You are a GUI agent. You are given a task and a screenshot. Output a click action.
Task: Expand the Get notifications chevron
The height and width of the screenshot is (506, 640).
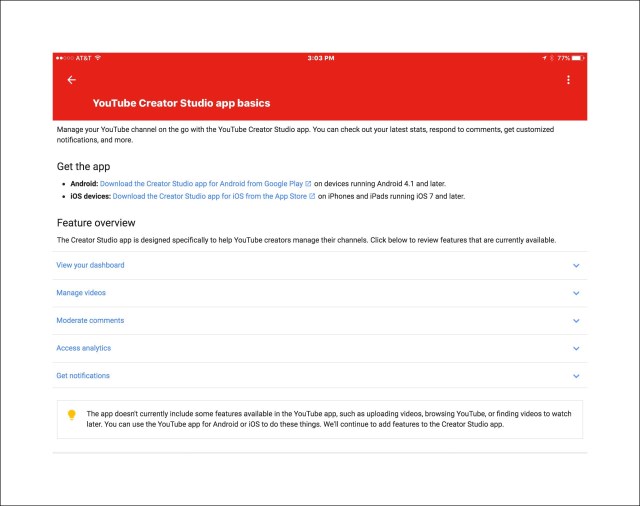coord(576,376)
